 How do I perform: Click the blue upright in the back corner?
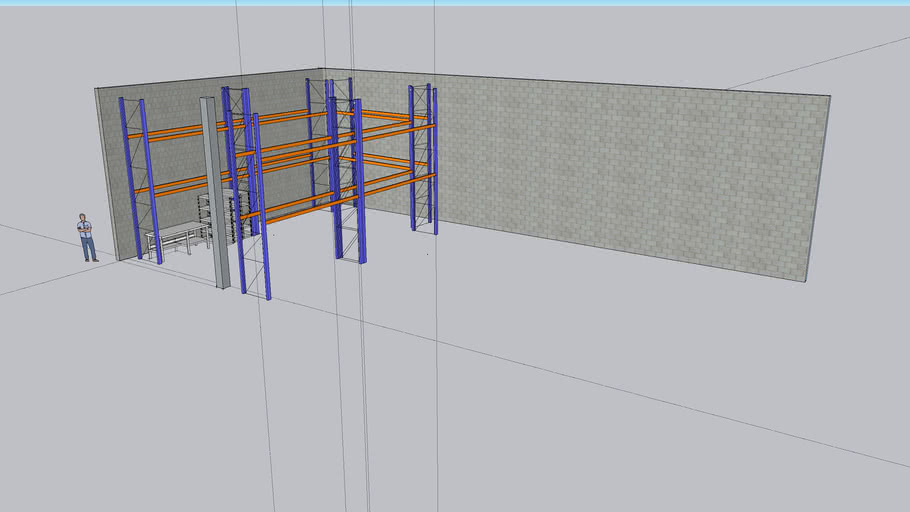[311, 140]
